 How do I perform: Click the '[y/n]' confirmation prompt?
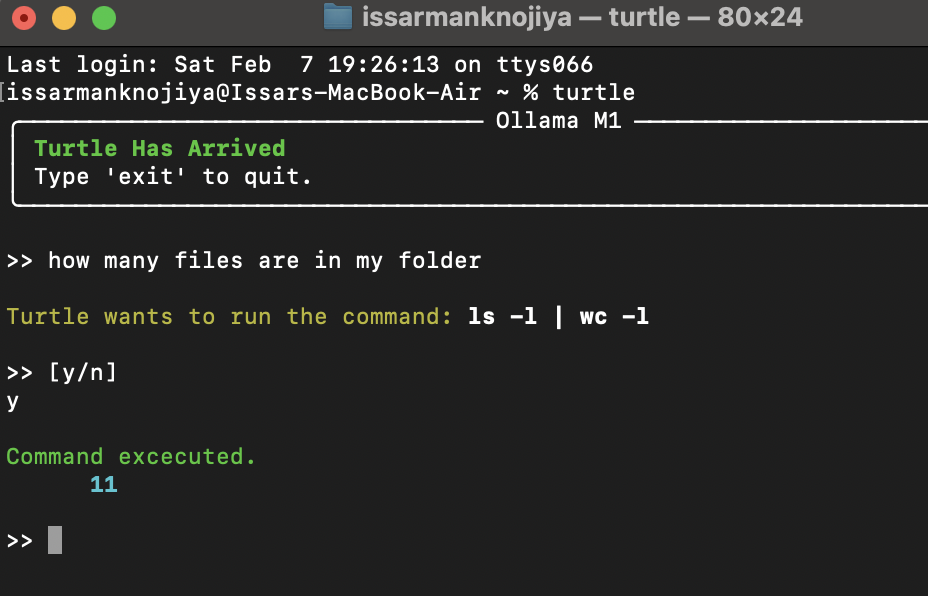point(82,373)
